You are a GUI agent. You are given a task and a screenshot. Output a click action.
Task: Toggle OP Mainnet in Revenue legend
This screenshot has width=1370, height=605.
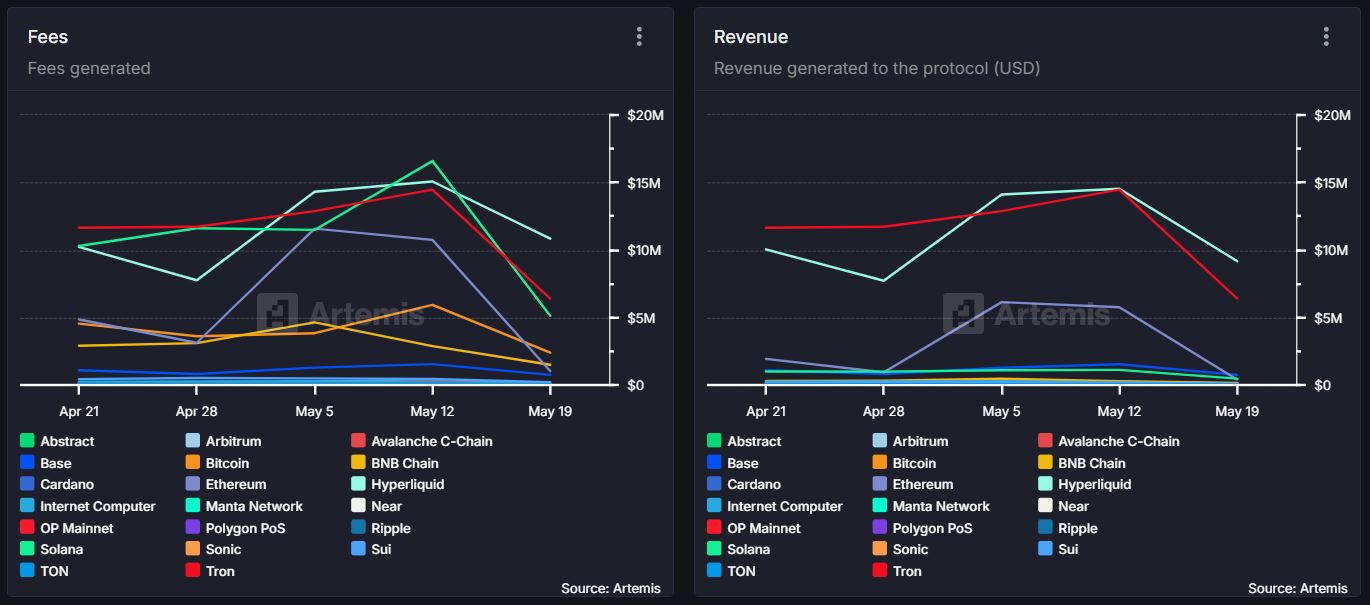754,528
